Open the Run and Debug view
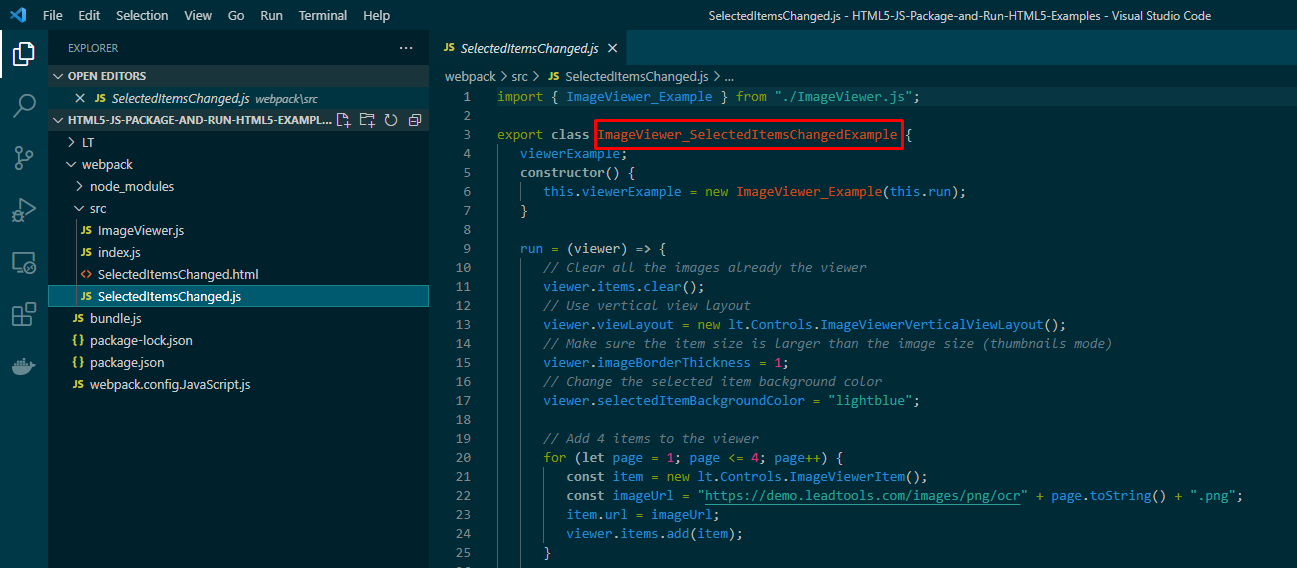The width and height of the screenshot is (1297, 568). [24, 210]
